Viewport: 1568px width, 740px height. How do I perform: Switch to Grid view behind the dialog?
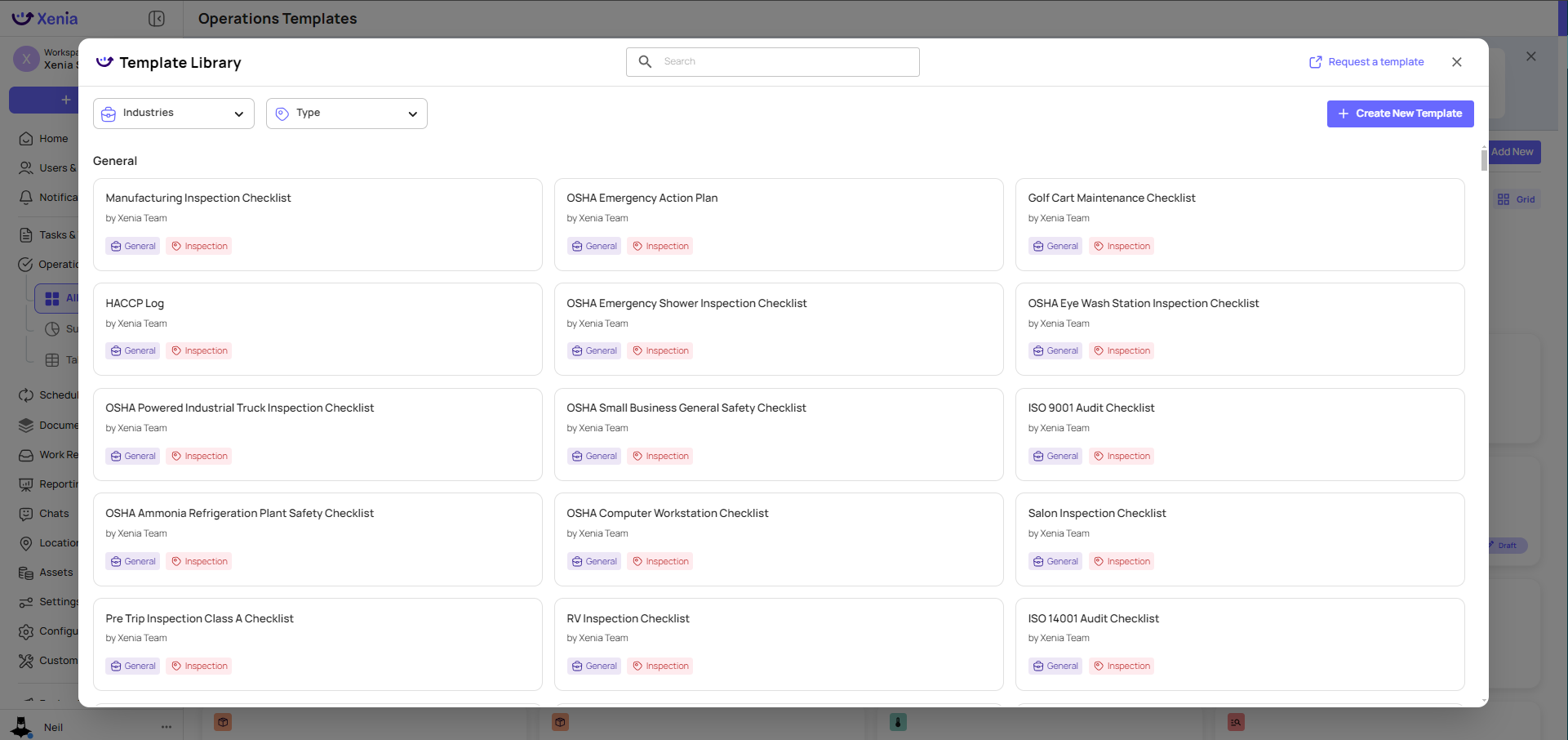point(1517,199)
